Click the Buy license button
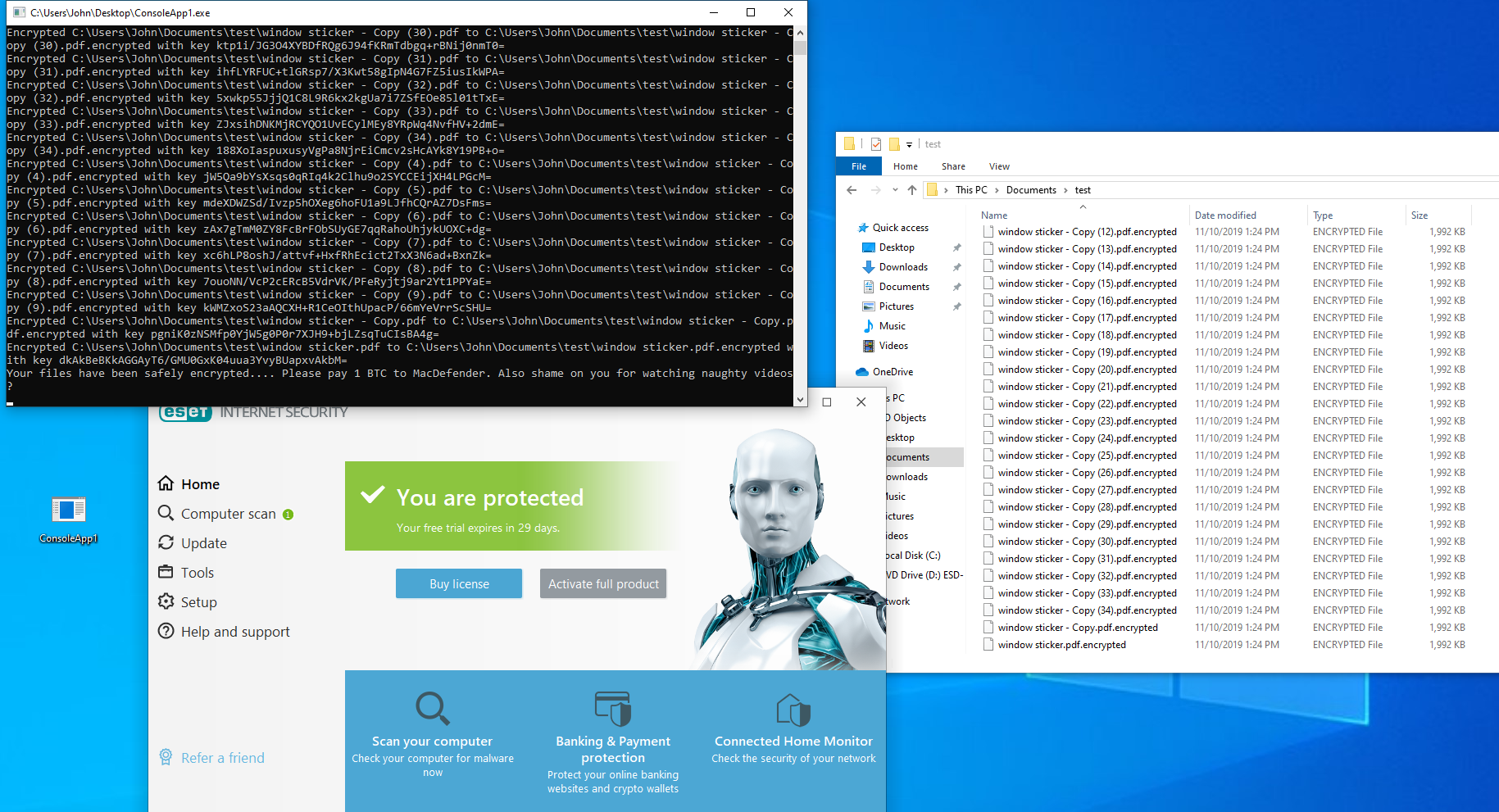The width and height of the screenshot is (1499, 812). coord(459,583)
